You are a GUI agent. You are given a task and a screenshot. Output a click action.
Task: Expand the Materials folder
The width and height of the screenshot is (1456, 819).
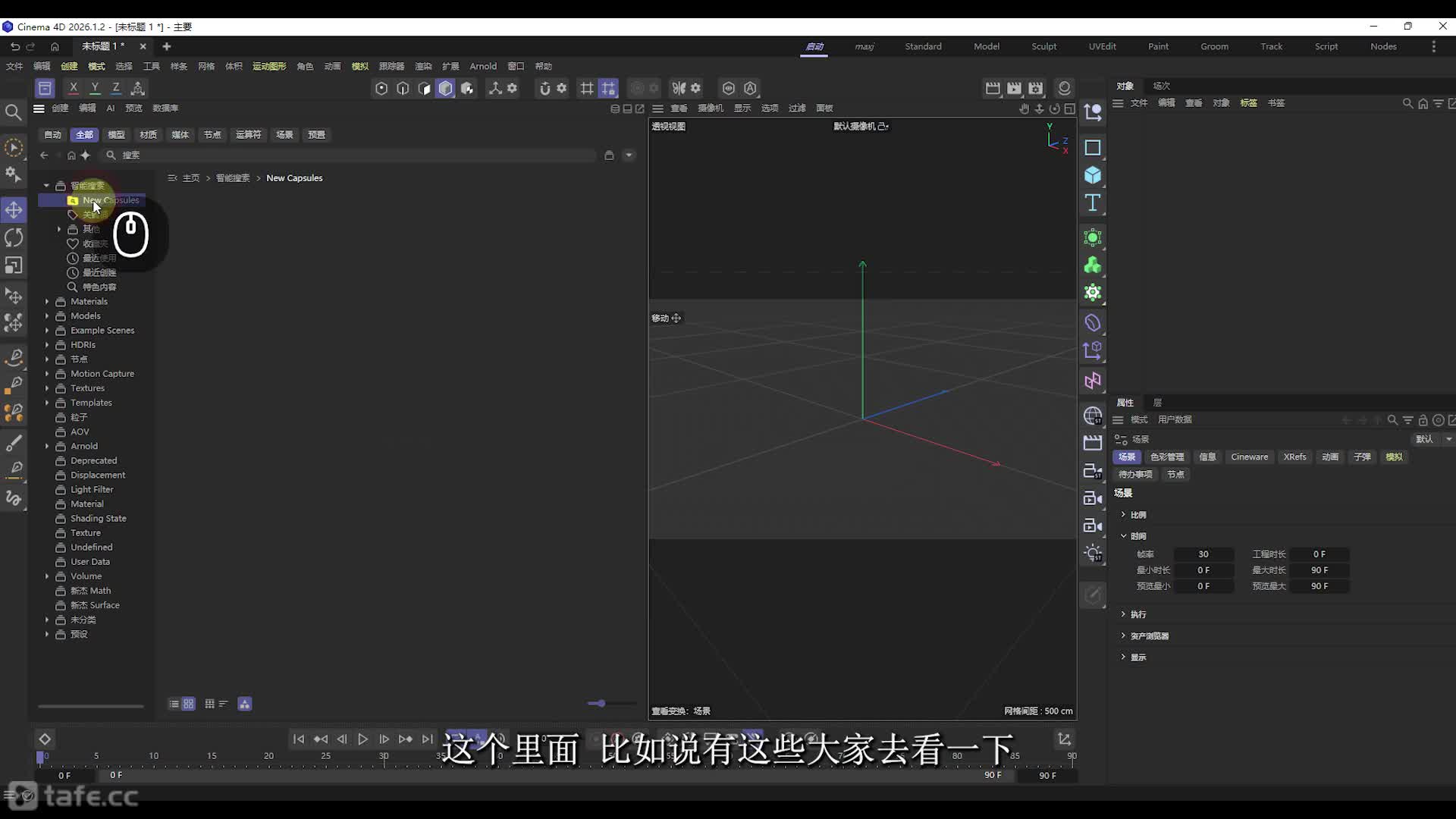(47, 302)
